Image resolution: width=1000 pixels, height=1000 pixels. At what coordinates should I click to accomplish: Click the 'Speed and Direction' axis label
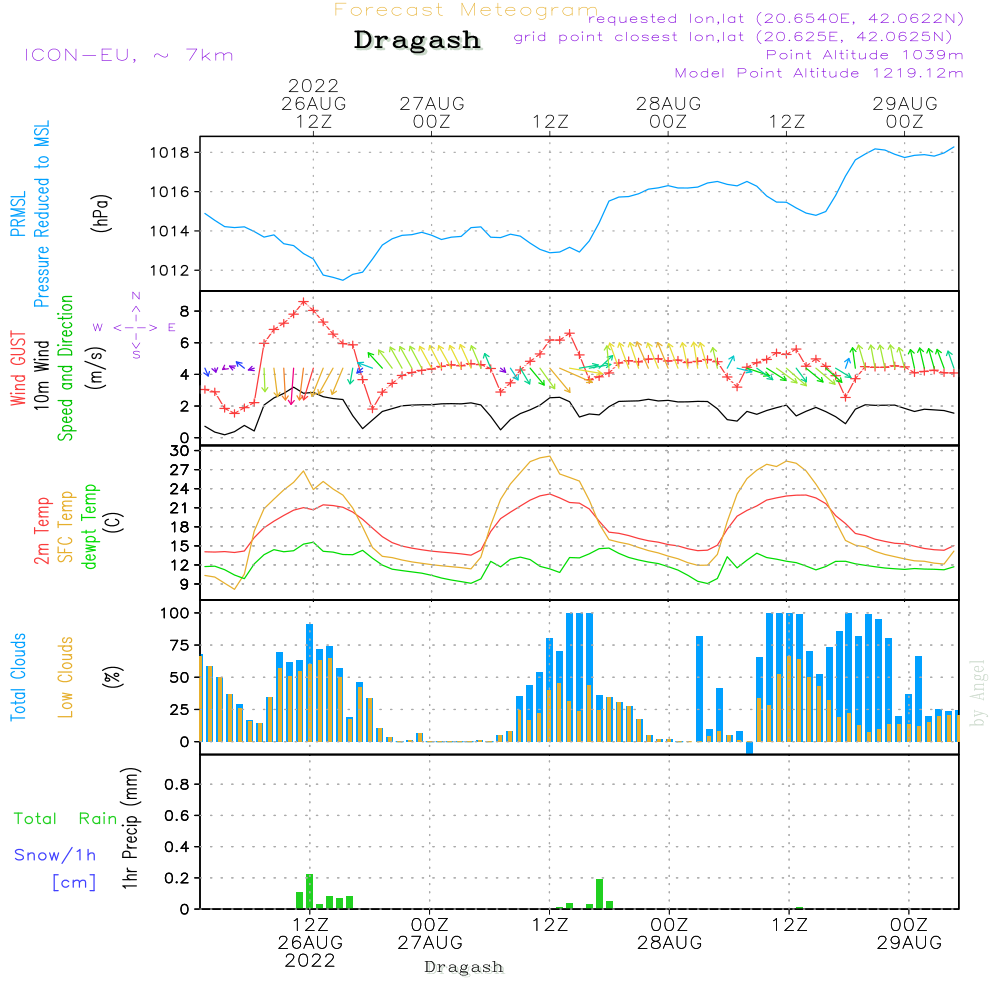pos(65,368)
